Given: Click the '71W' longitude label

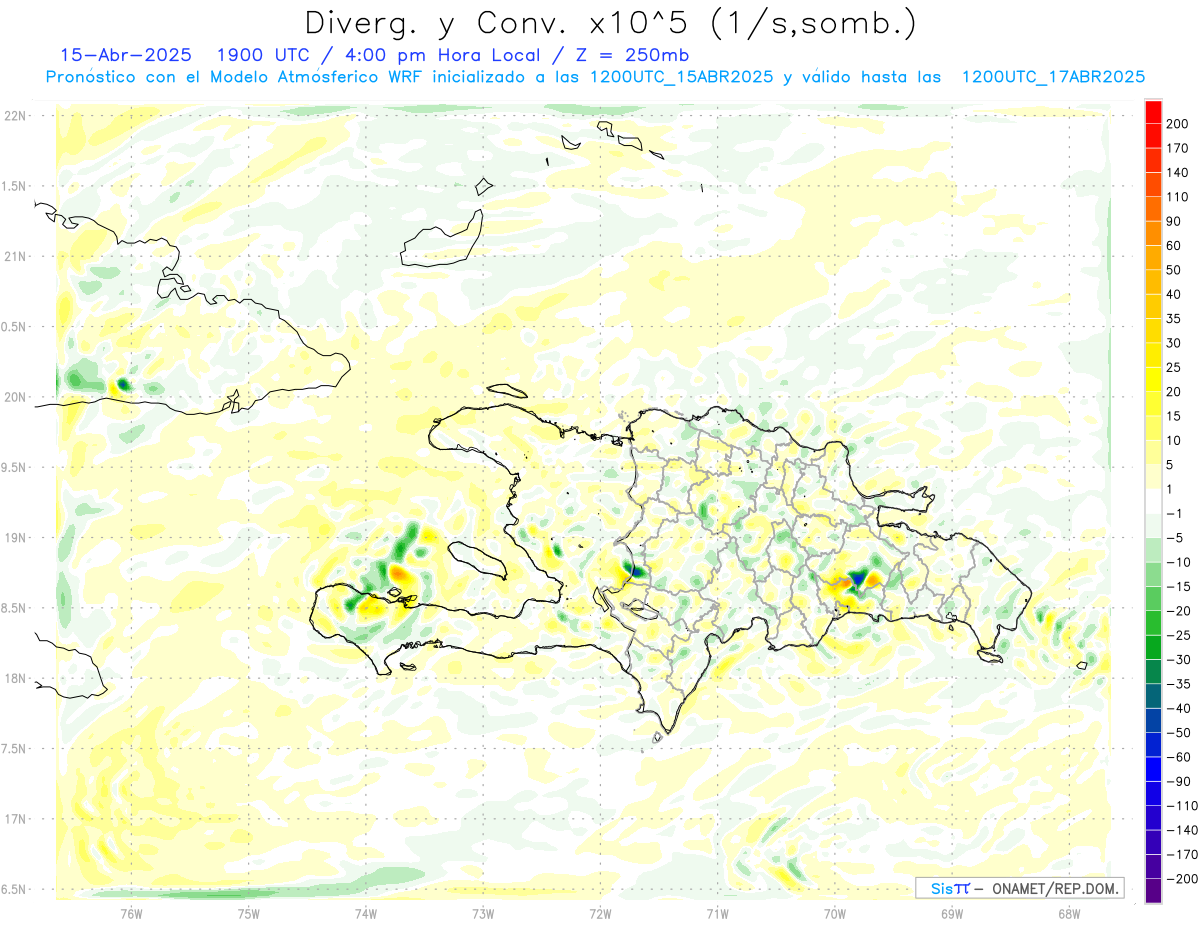Looking at the screenshot, I should pyautogui.click(x=717, y=912).
